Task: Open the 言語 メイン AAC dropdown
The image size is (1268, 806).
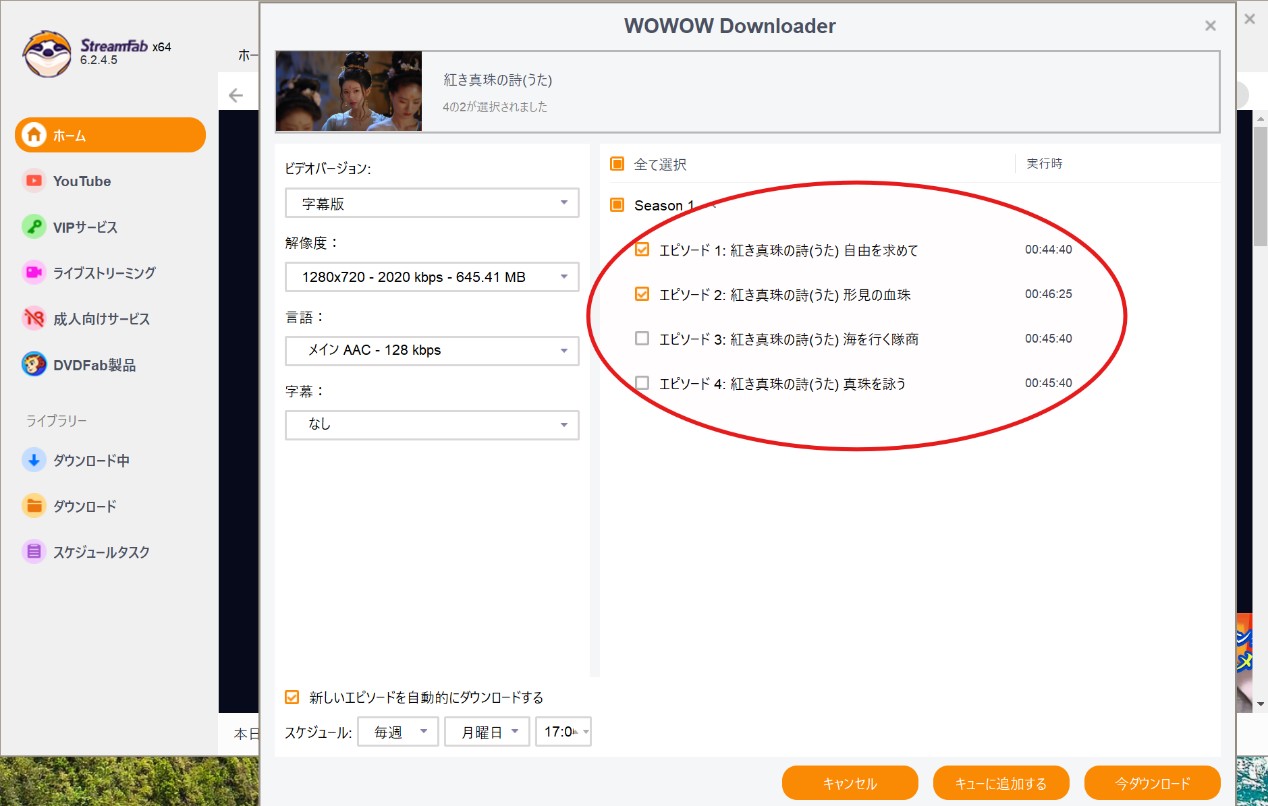Action: 432,350
